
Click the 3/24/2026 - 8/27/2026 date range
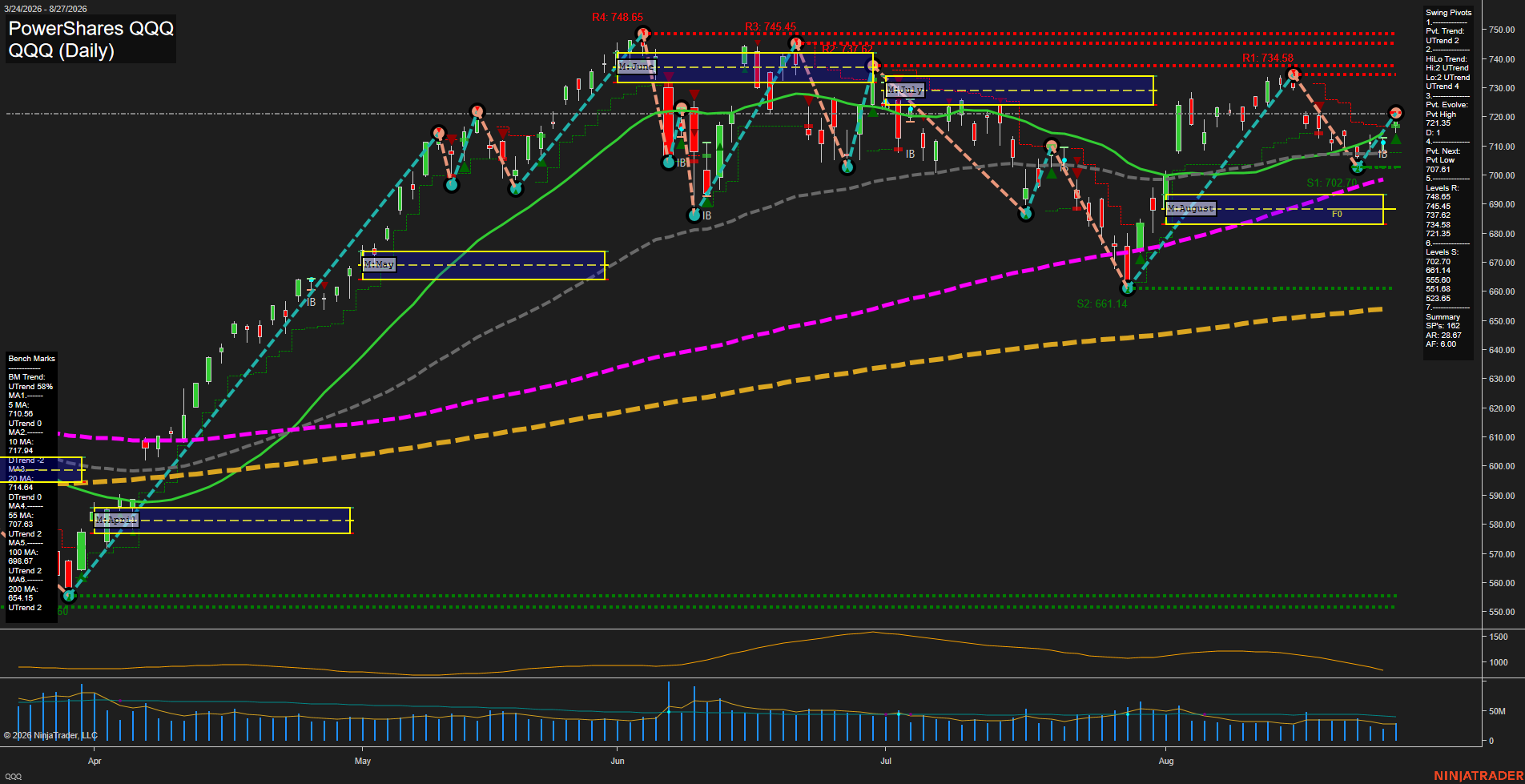click(x=45, y=9)
